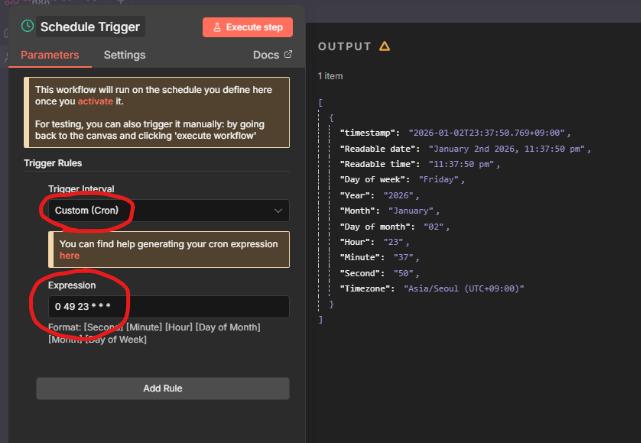
Task: Click into the cron Expression field
Action: coord(168,306)
